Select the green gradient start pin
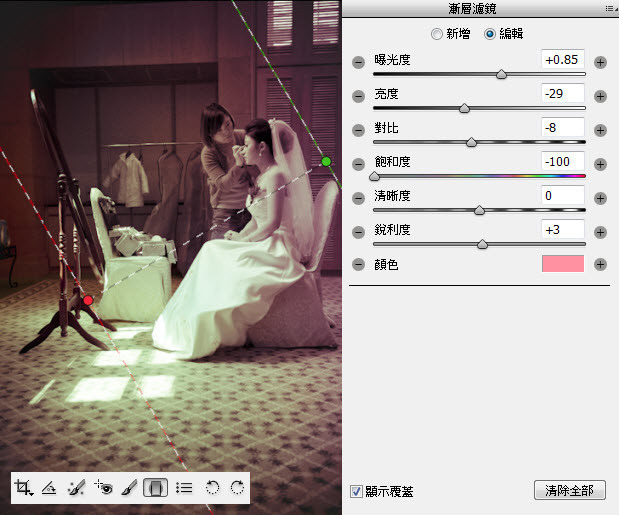 pyautogui.click(x=326, y=161)
